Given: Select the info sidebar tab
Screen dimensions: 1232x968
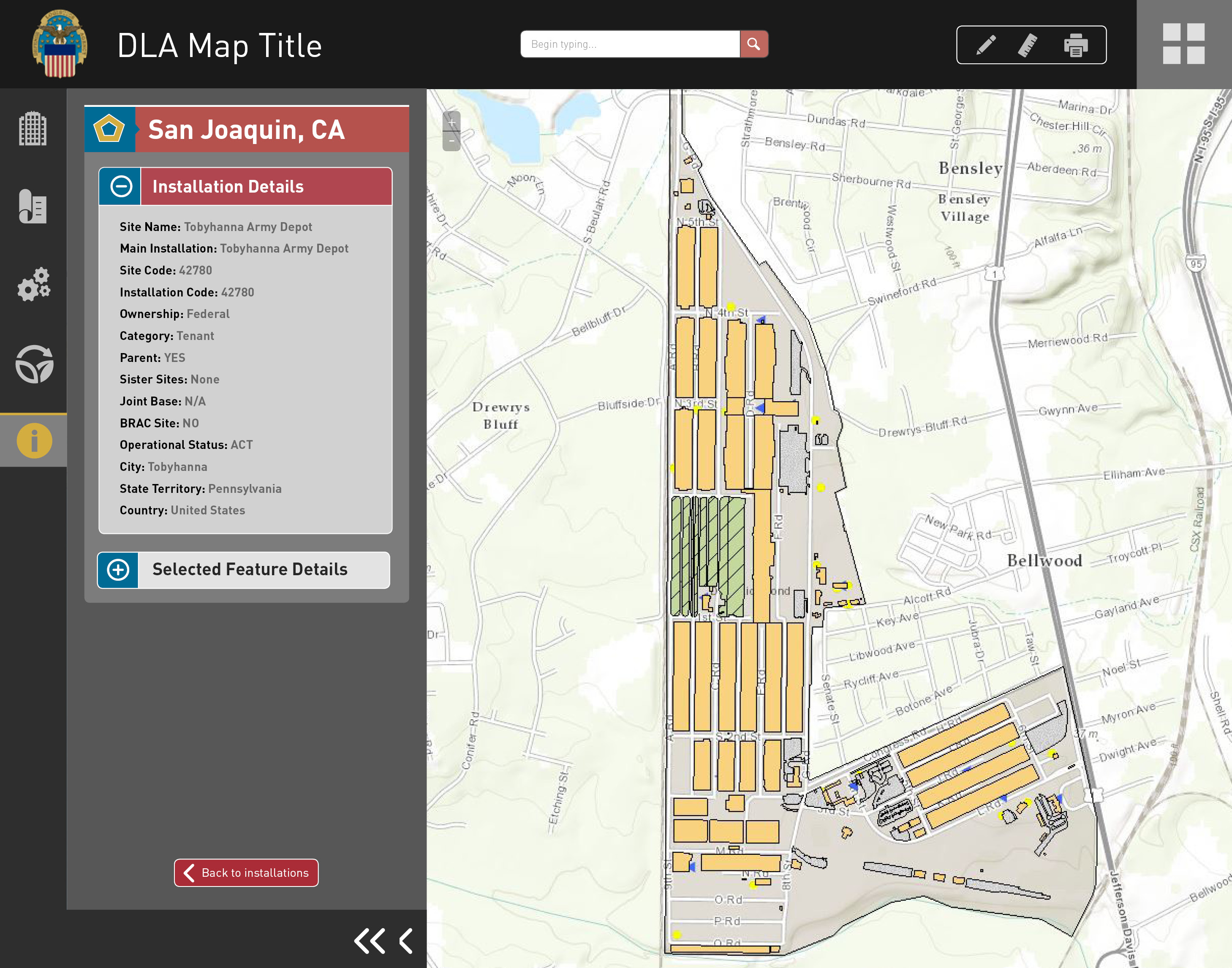Looking at the screenshot, I should pos(34,440).
